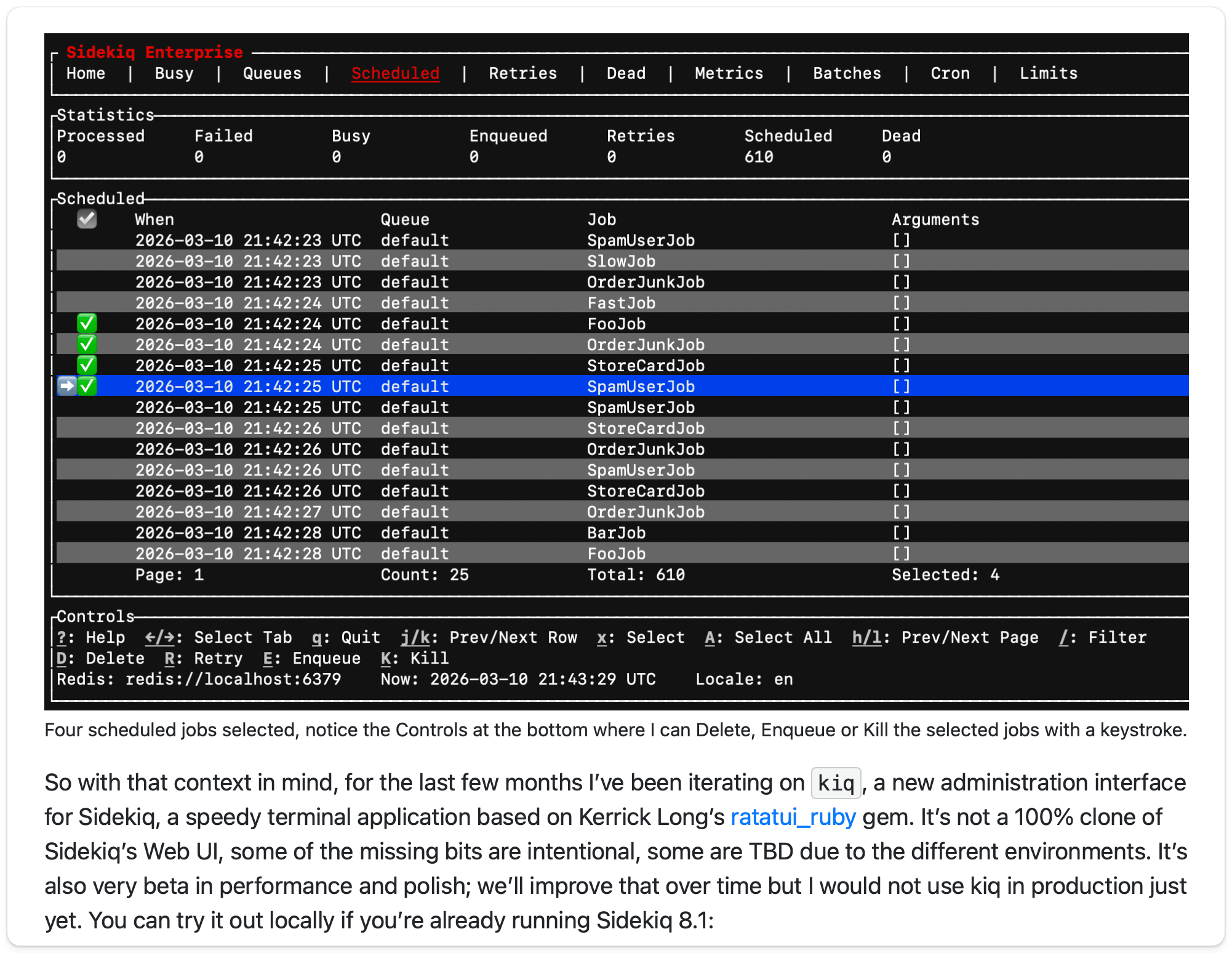Switch to the Retries tab
1232x953 pixels.
(x=522, y=73)
